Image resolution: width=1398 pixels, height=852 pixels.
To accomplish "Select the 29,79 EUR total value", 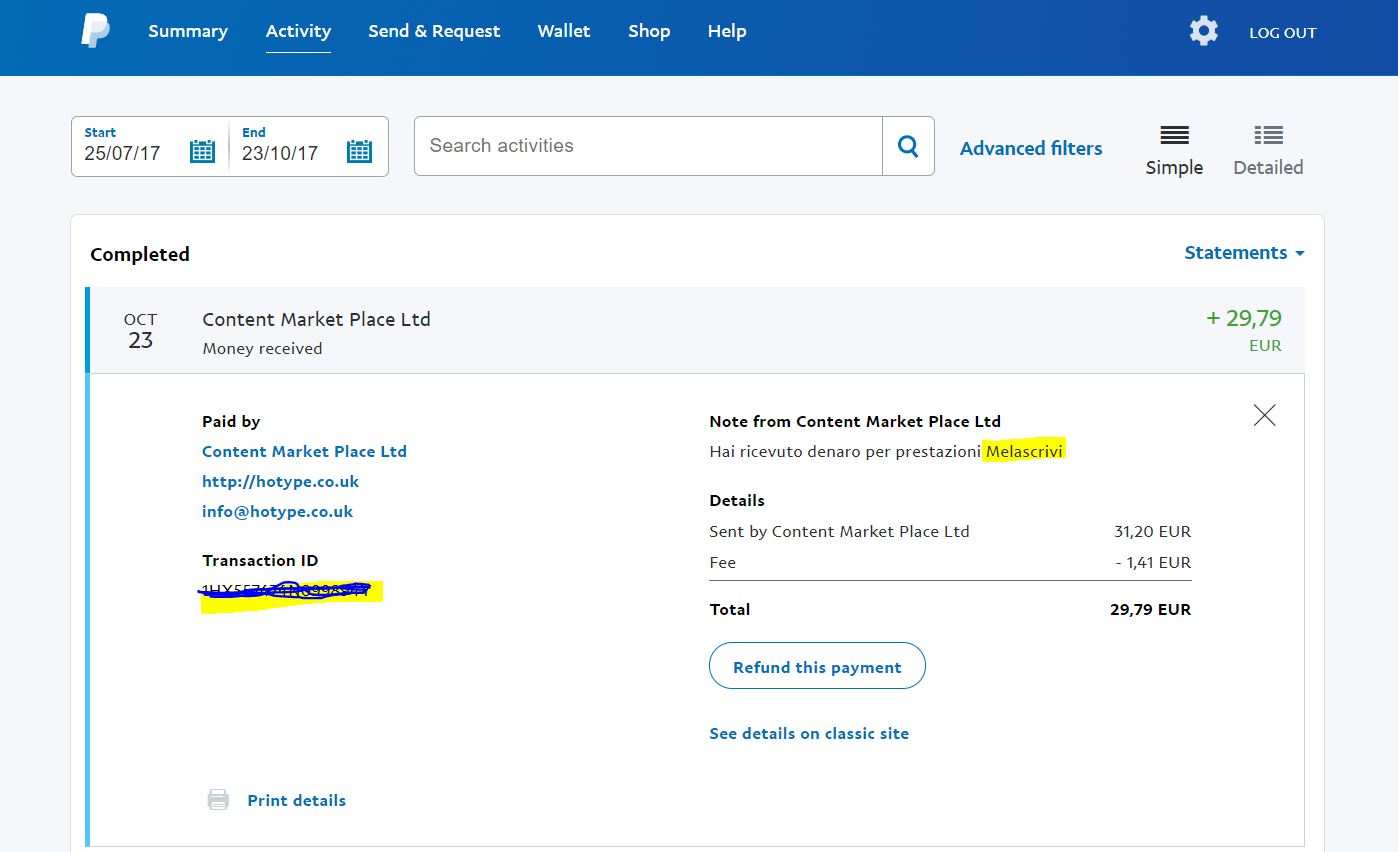I will 1150,609.
